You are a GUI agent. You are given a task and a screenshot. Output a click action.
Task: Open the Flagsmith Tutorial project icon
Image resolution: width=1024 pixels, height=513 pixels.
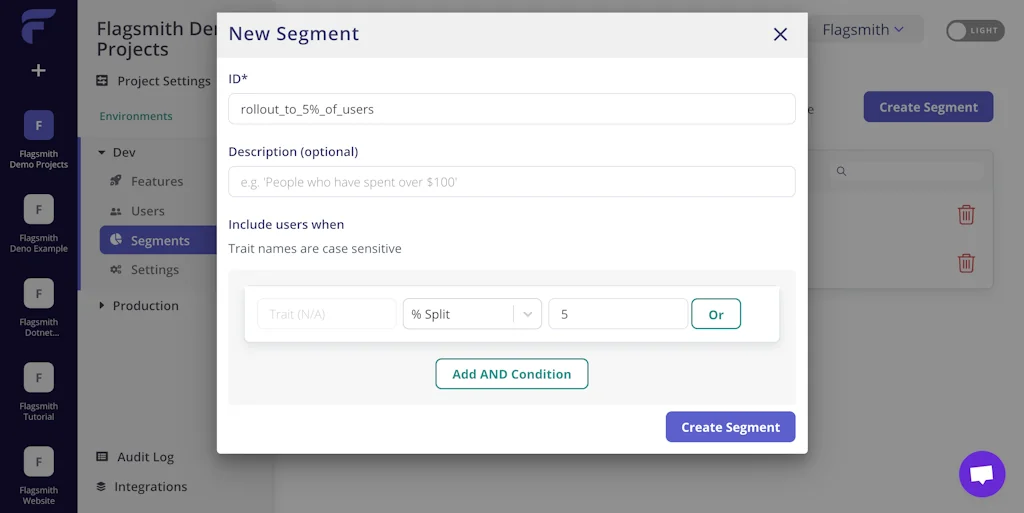click(x=39, y=377)
